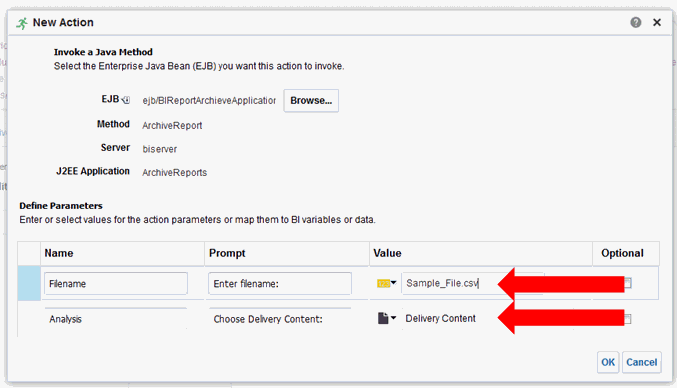Image resolution: width=677 pixels, height=388 pixels.
Task: Click the yellow value type icon for Filename
Action: pos(383,284)
